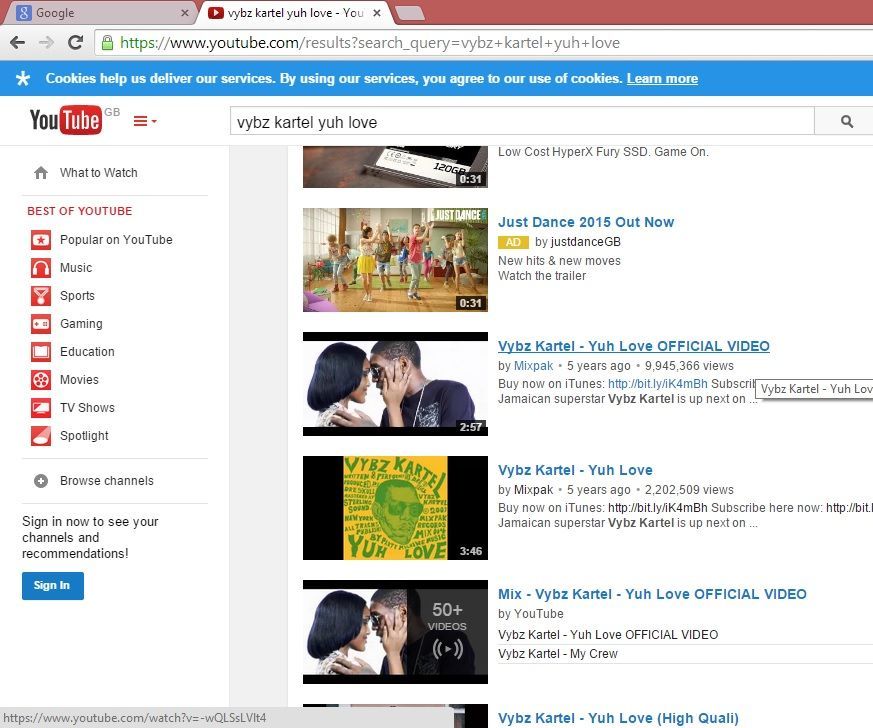Close the Google browser tab
This screenshot has width=873, height=728.
[185, 12]
